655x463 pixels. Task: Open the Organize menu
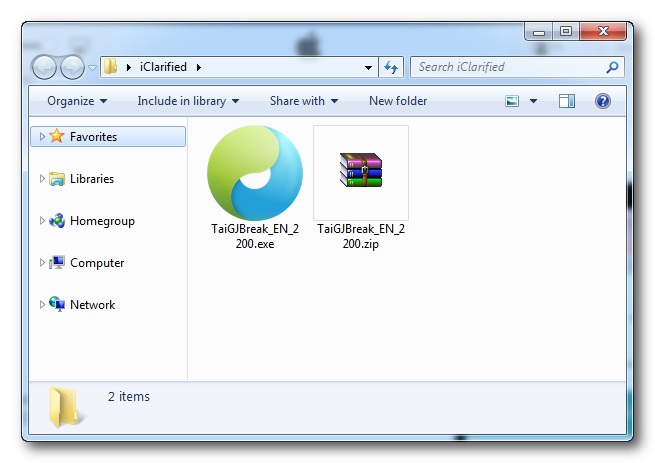(77, 101)
